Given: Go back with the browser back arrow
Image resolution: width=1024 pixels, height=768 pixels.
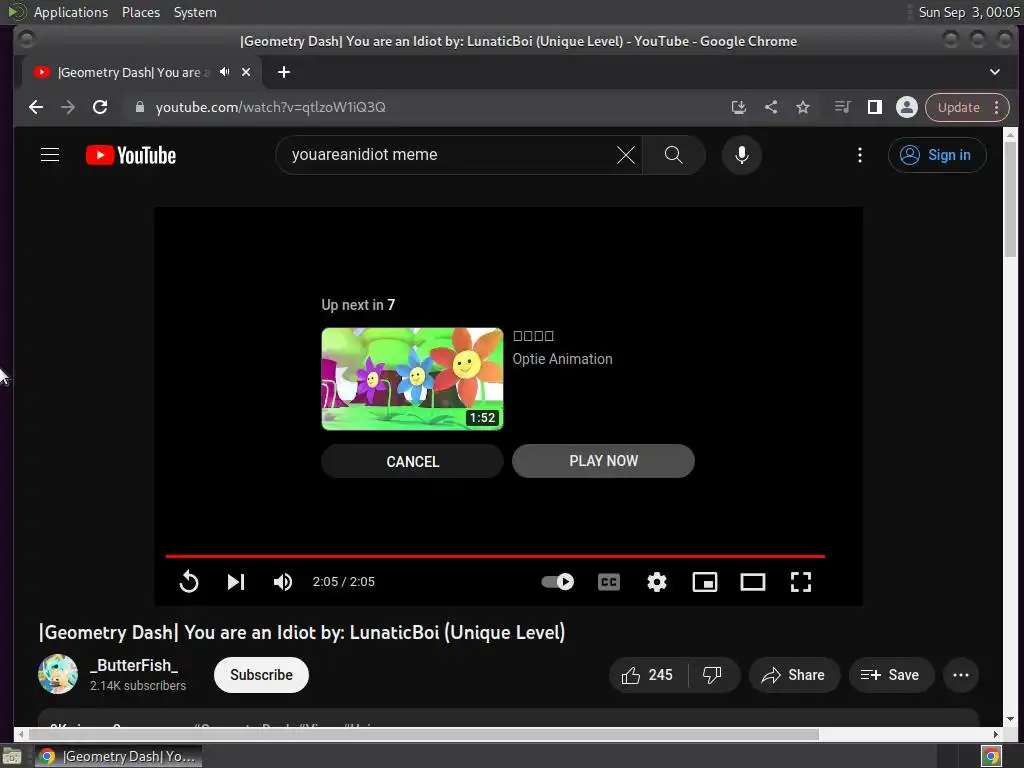Looking at the screenshot, I should [x=36, y=107].
